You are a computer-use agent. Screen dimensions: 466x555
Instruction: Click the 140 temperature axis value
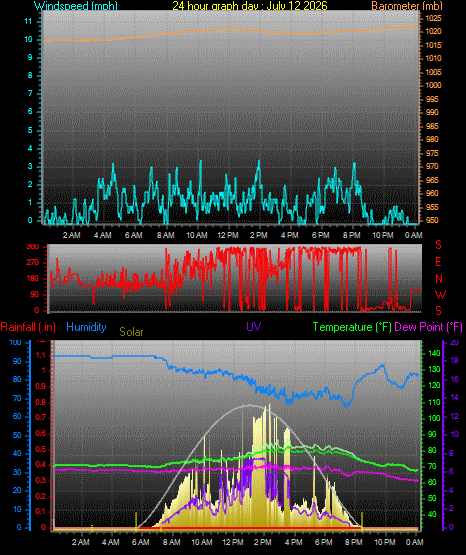(434, 353)
